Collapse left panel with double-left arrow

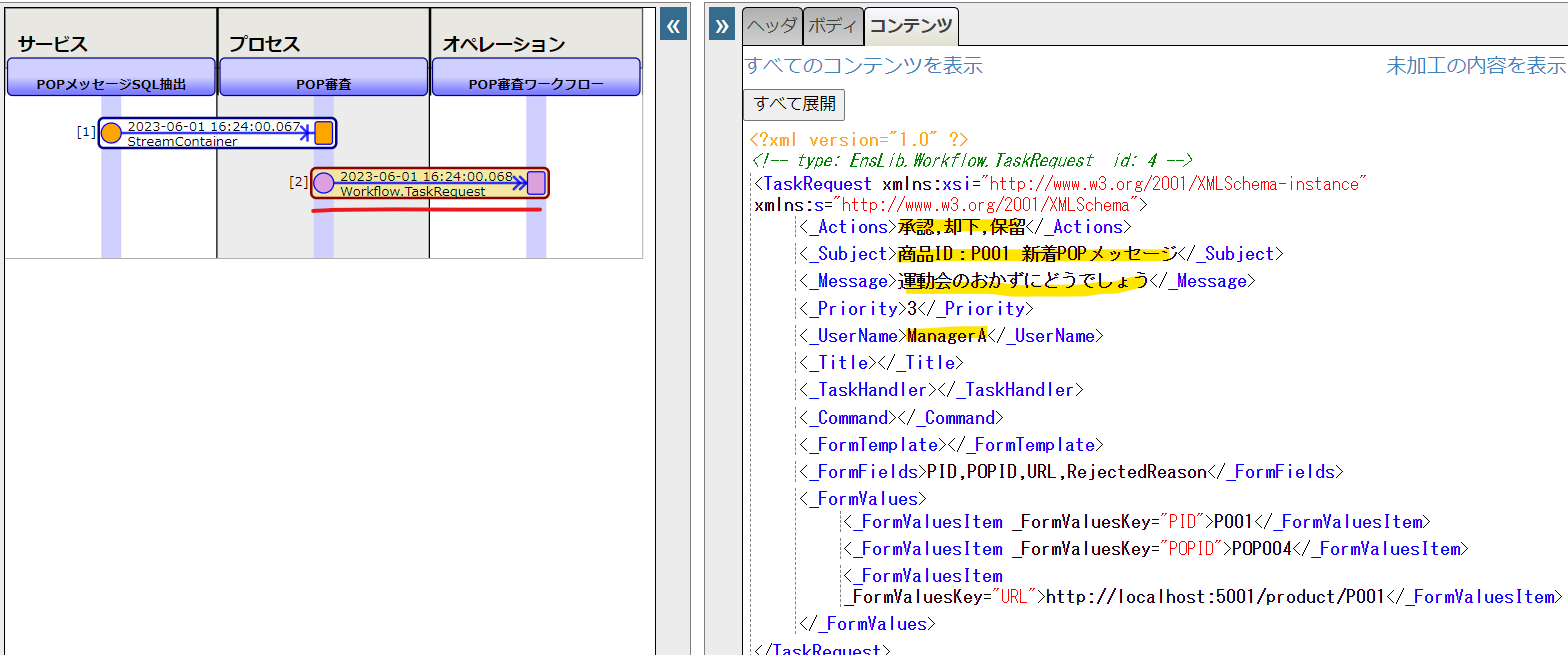pos(674,26)
